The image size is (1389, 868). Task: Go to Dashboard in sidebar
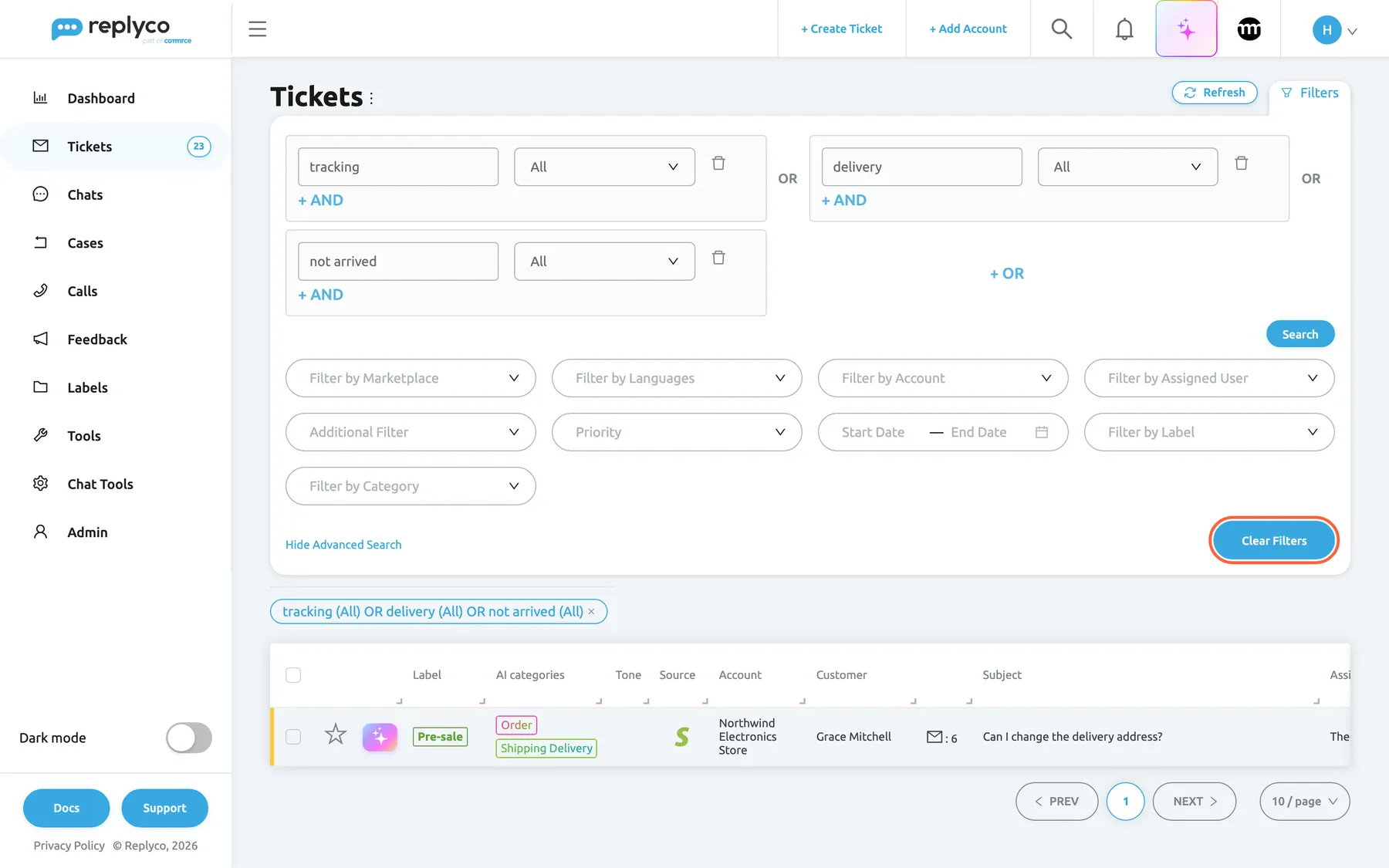point(101,98)
